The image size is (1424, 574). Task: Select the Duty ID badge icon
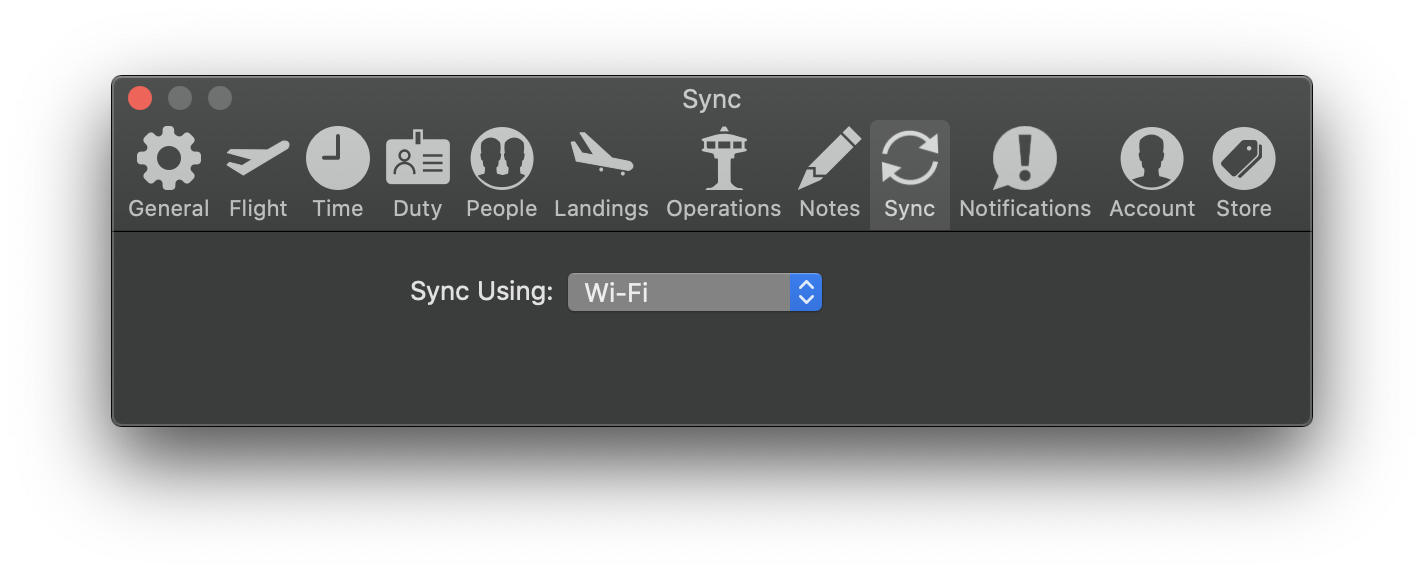tap(418, 158)
